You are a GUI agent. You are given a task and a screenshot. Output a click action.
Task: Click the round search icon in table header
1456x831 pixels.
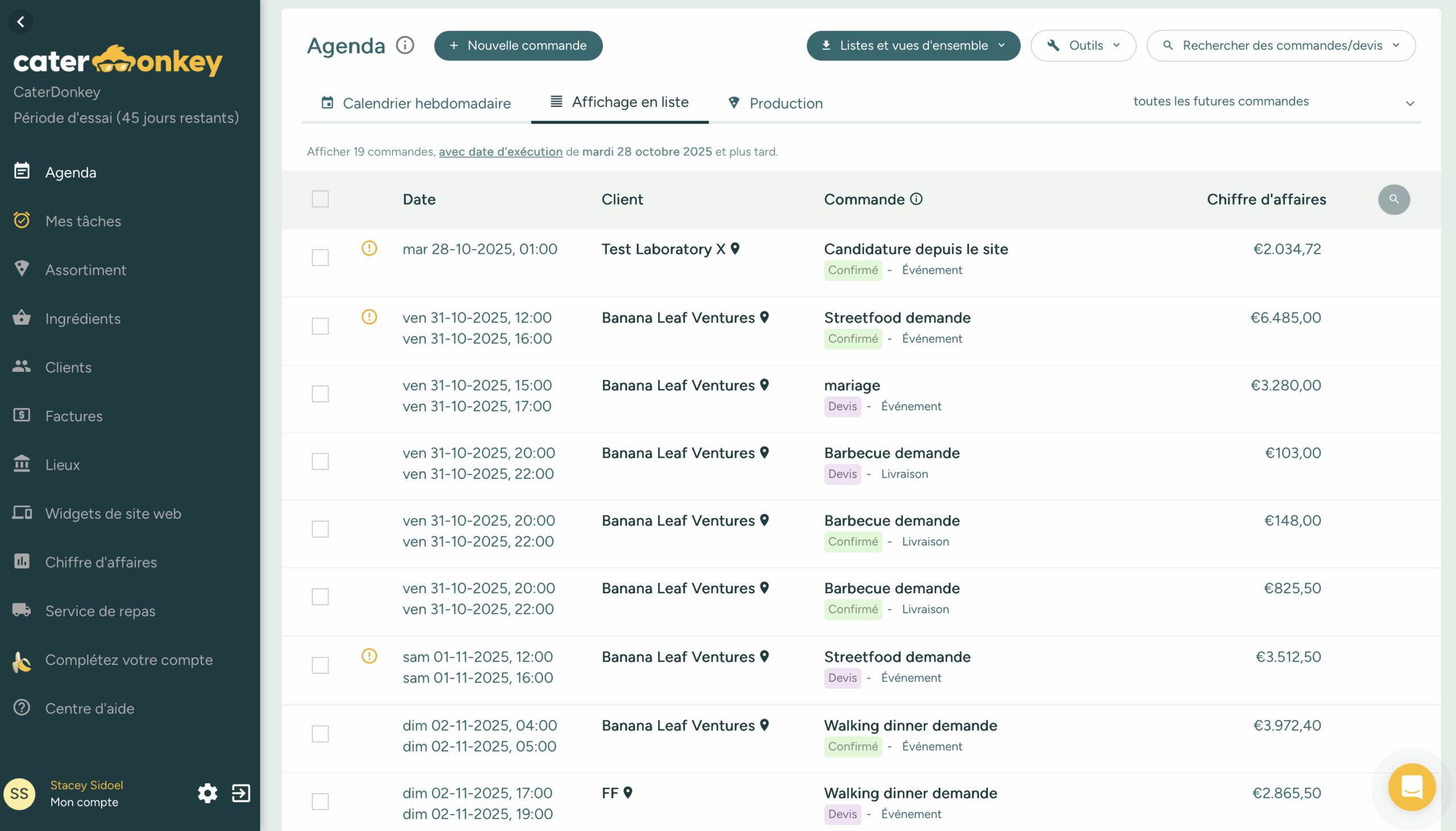pyautogui.click(x=1393, y=199)
